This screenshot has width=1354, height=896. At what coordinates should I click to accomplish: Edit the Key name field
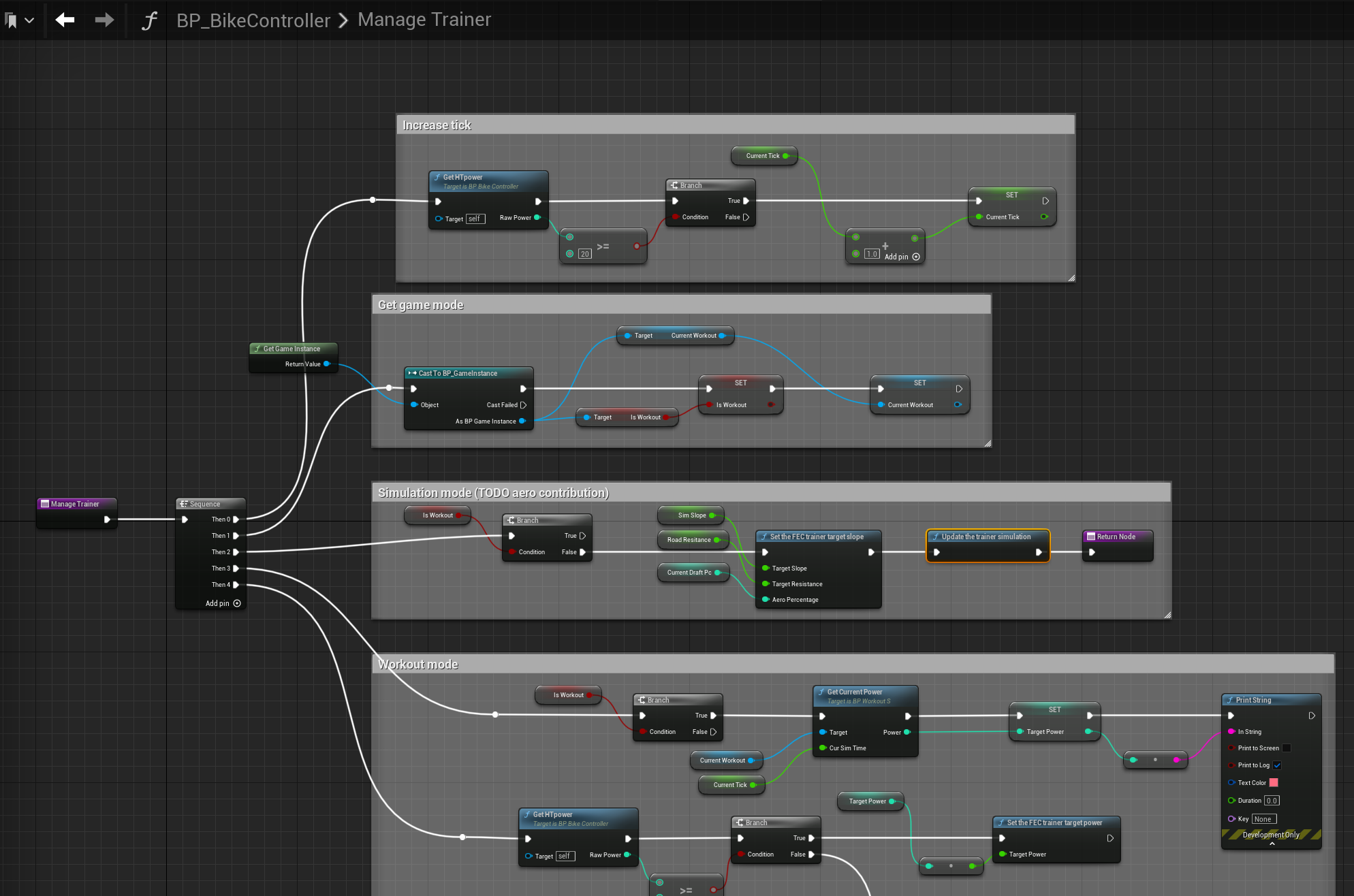[x=1263, y=819]
